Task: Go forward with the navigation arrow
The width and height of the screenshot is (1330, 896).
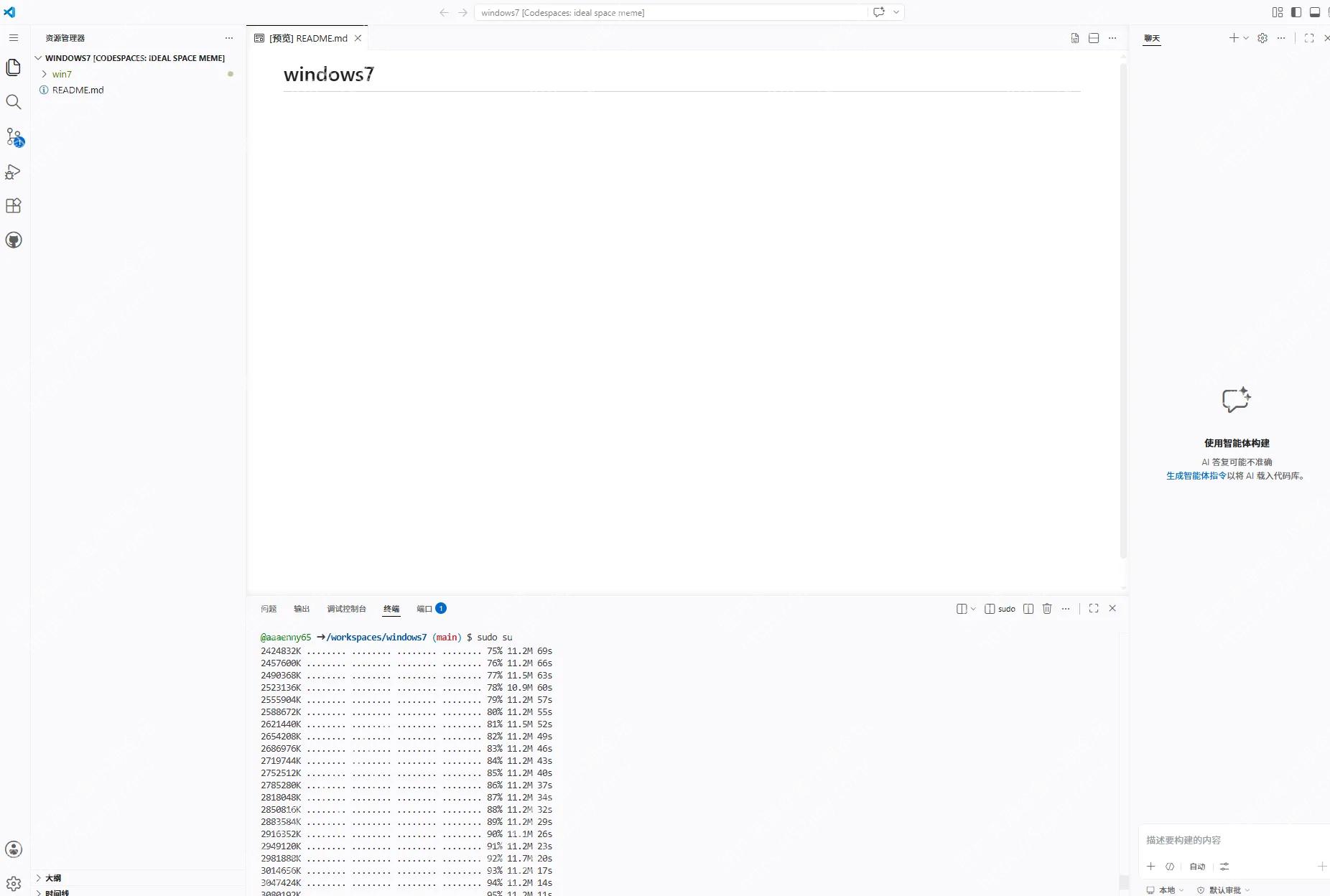Action: (x=462, y=12)
